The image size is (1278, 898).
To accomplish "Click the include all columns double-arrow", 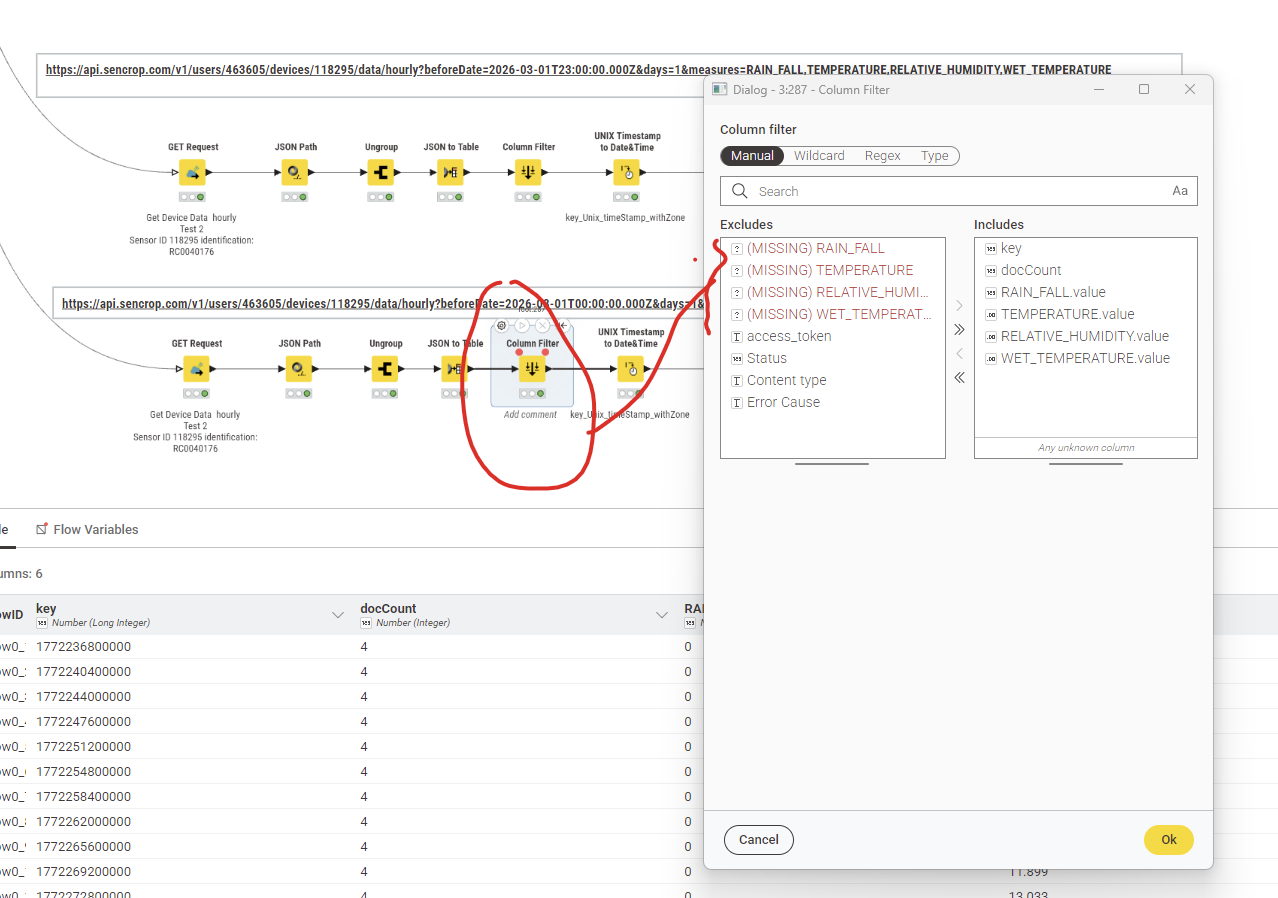I will point(959,329).
